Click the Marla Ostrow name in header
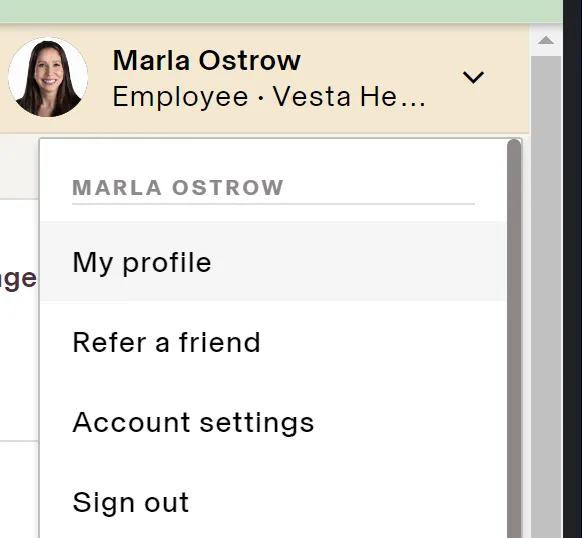The image size is (582, 538). pyautogui.click(x=207, y=60)
